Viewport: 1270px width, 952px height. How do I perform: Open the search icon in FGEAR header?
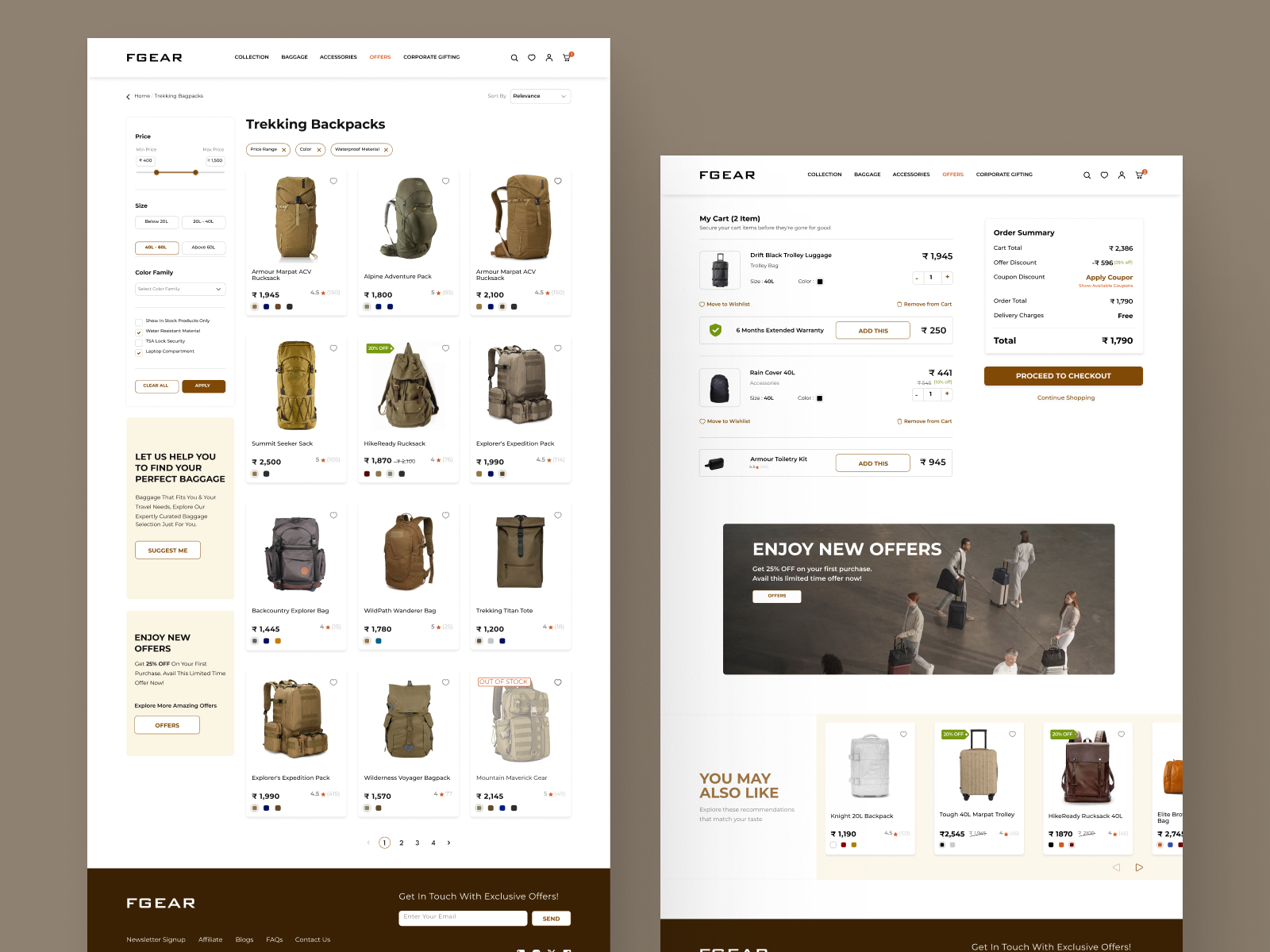pos(514,57)
